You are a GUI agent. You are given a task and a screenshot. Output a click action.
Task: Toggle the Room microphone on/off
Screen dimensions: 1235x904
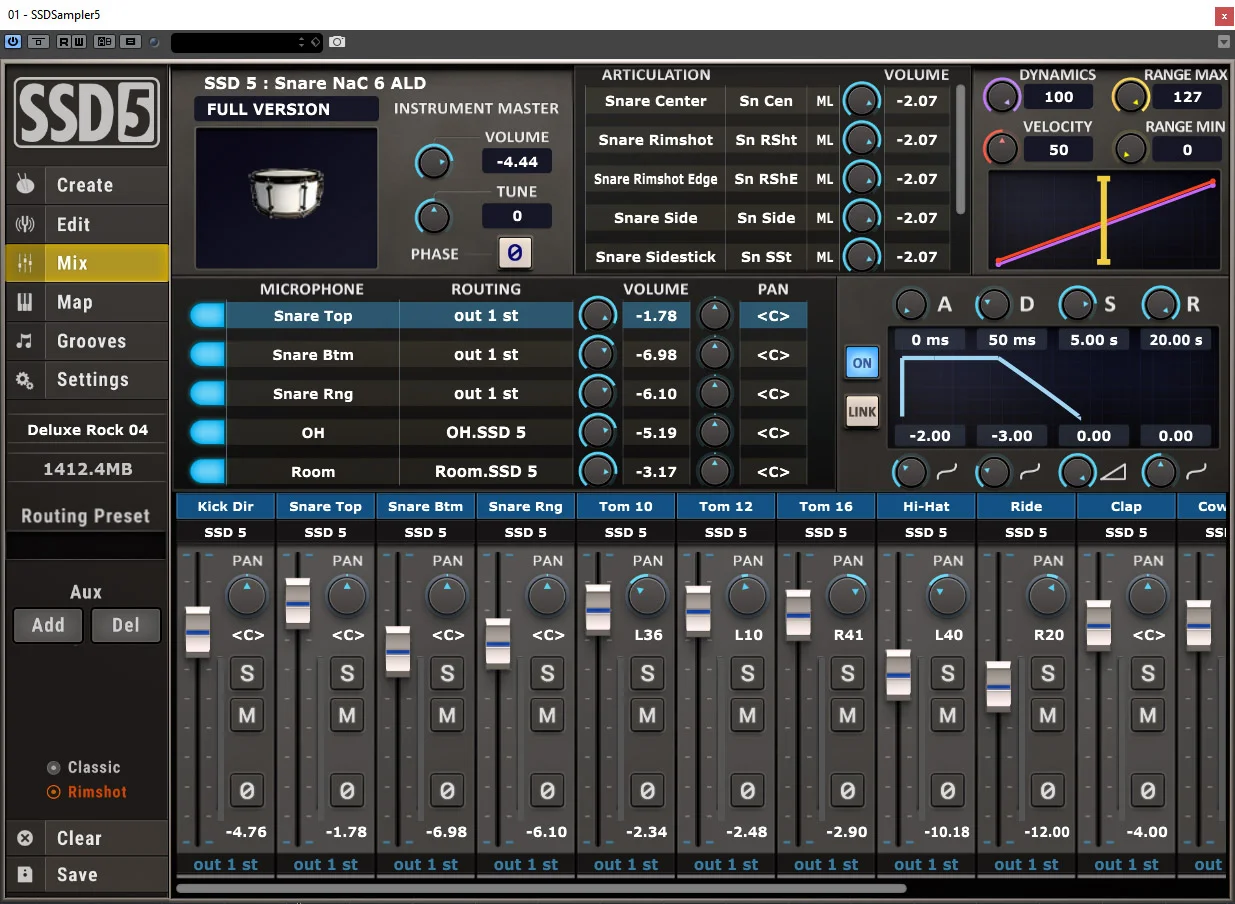pyautogui.click(x=207, y=472)
